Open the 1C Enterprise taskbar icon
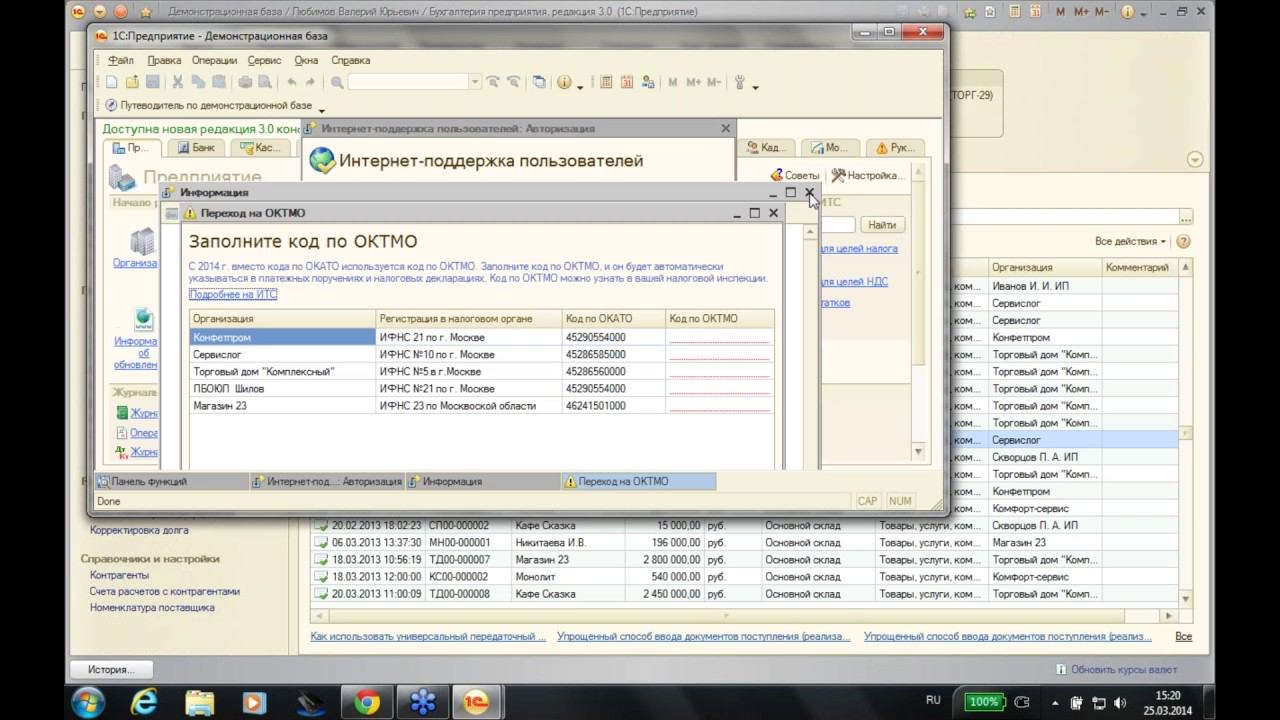Screen dimensions: 1280x720 (x=477, y=702)
